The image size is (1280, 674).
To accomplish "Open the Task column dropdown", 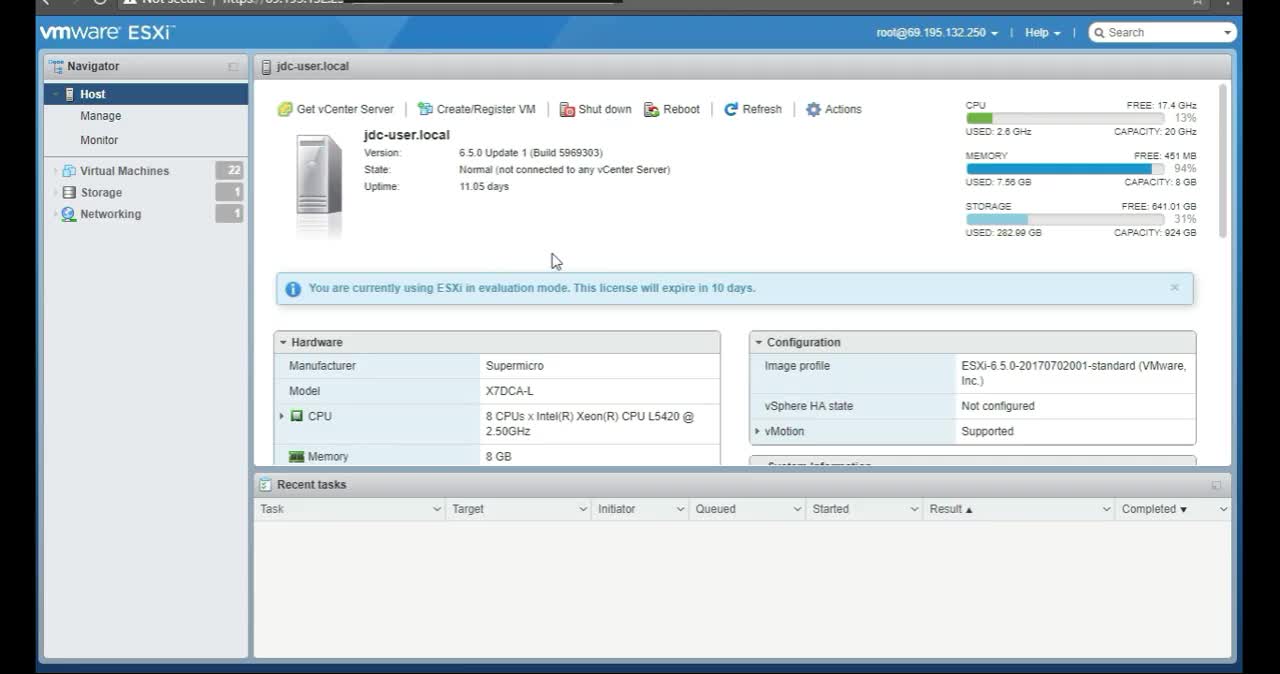I will pyautogui.click(x=436, y=509).
